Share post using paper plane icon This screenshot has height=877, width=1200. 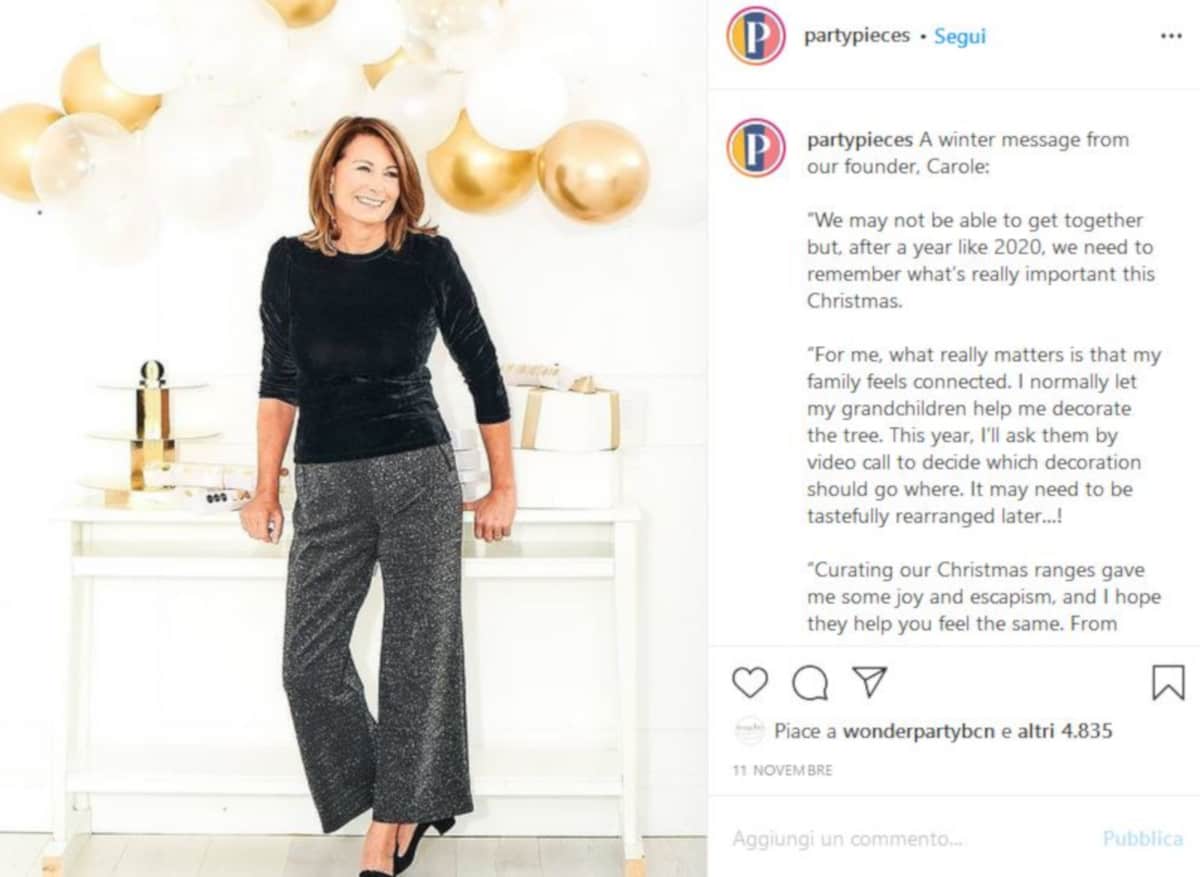point(869,682)
